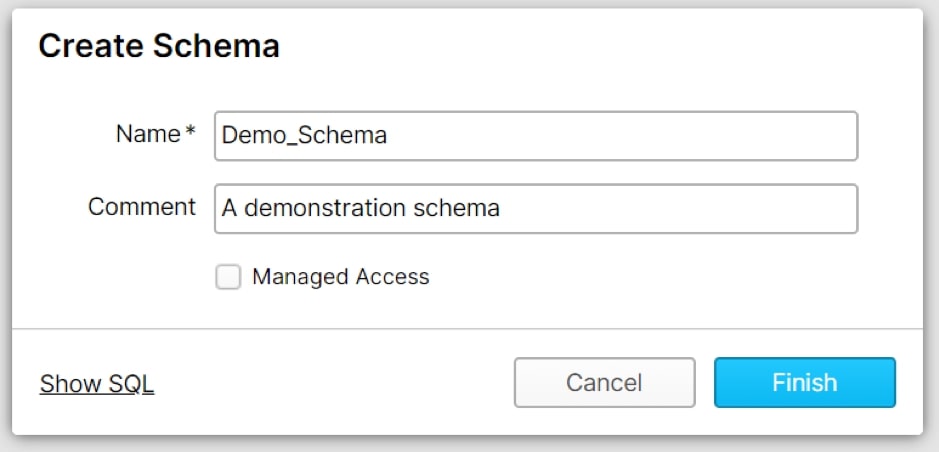Viewport: 939px width, 452px height.
Task: Click the divider line above the buttons
Action: pos(467,329)
